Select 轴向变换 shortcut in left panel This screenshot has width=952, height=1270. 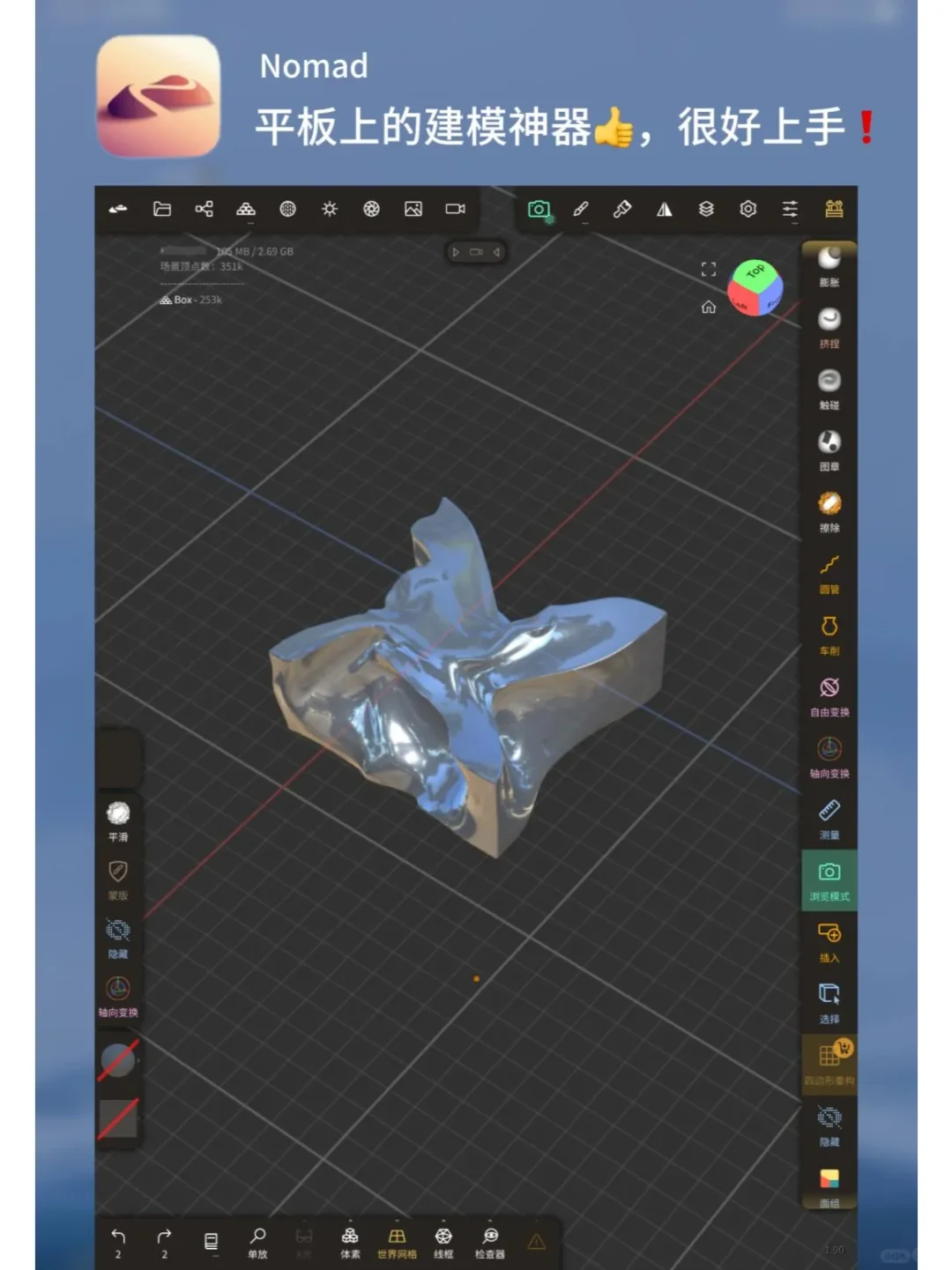pyautogui.click(x=118, y=997)
